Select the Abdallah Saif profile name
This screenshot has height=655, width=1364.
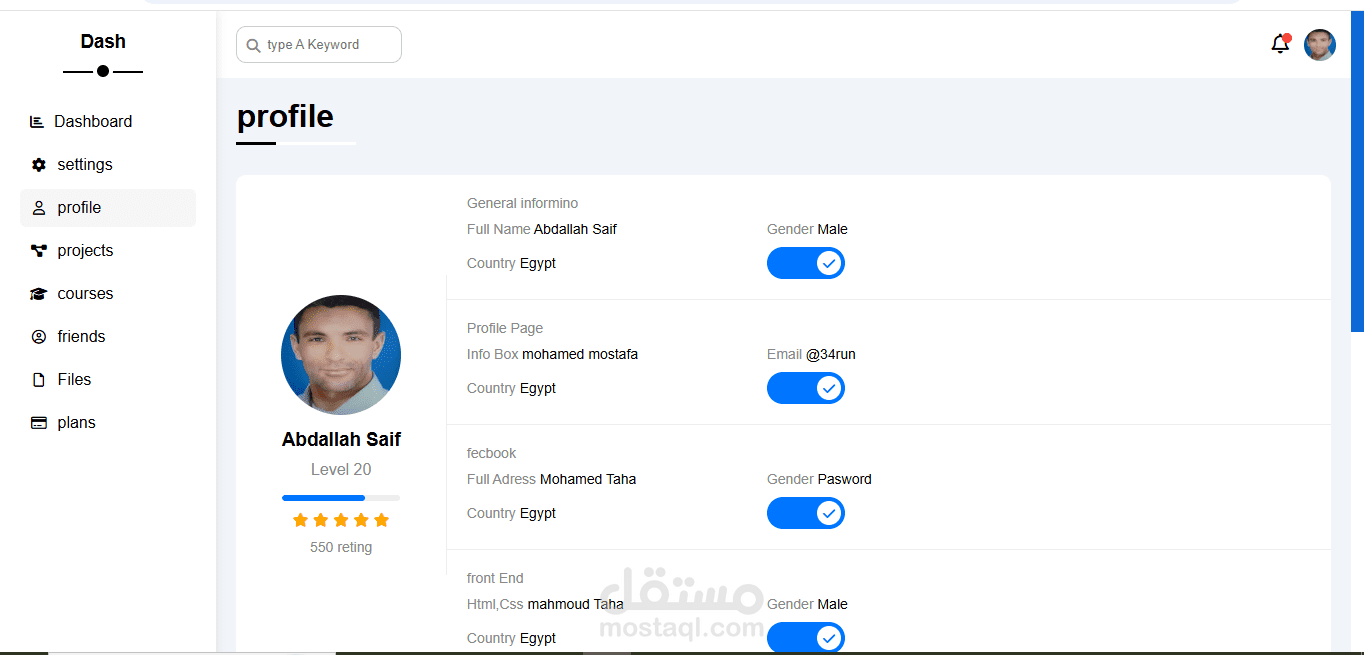click(341, 439)
